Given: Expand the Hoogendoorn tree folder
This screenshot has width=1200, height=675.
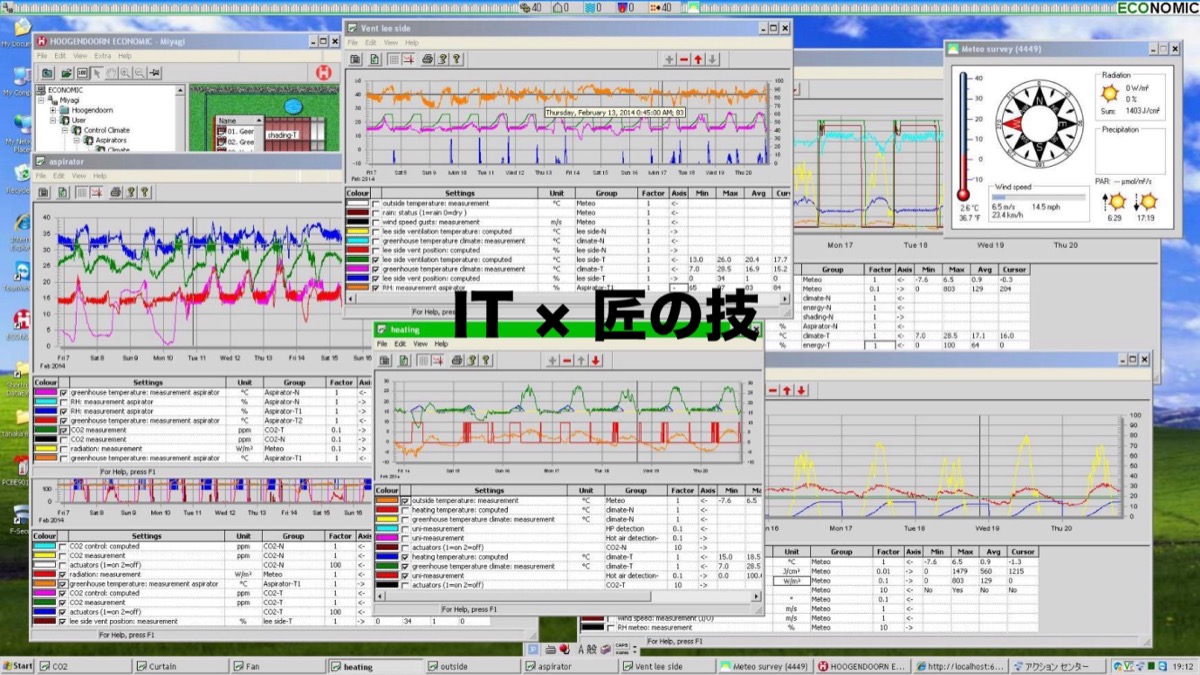Looking at the screenshot, I should pos(52,110).
